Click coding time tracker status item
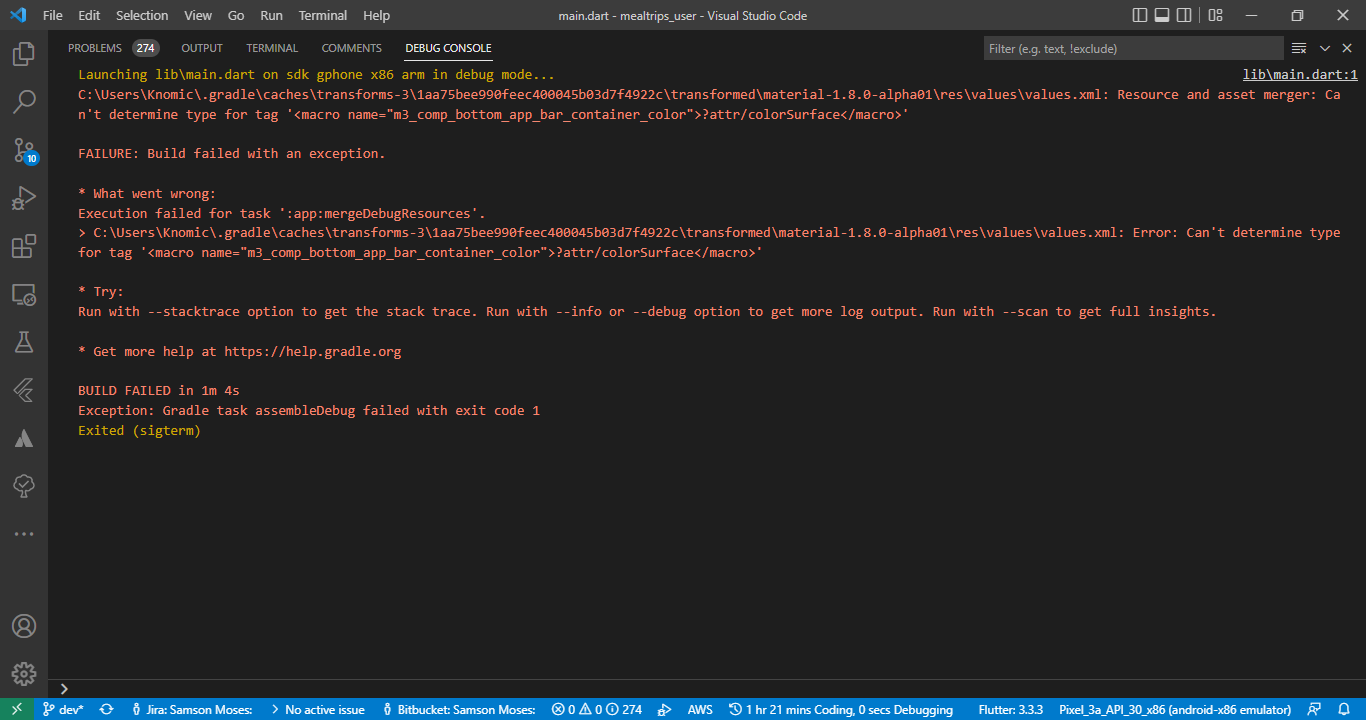 (841, 709)
